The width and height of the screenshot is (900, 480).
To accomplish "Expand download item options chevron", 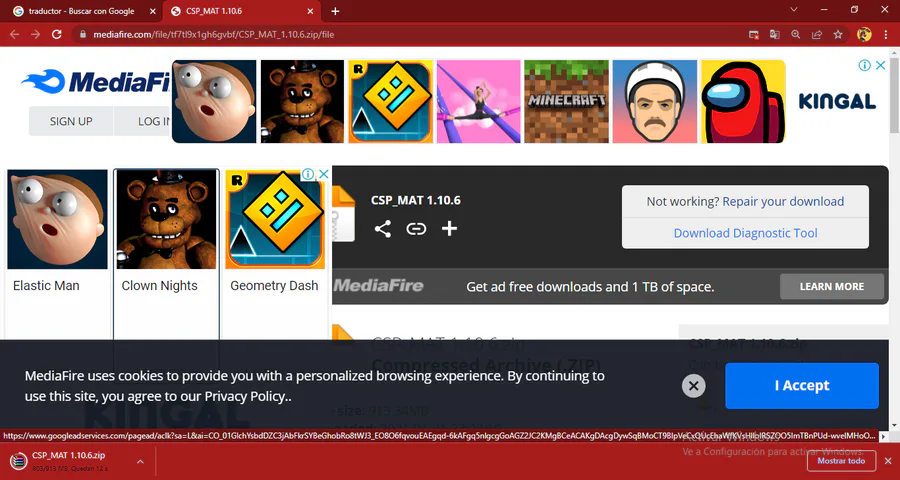I will [x=140, y=461].
